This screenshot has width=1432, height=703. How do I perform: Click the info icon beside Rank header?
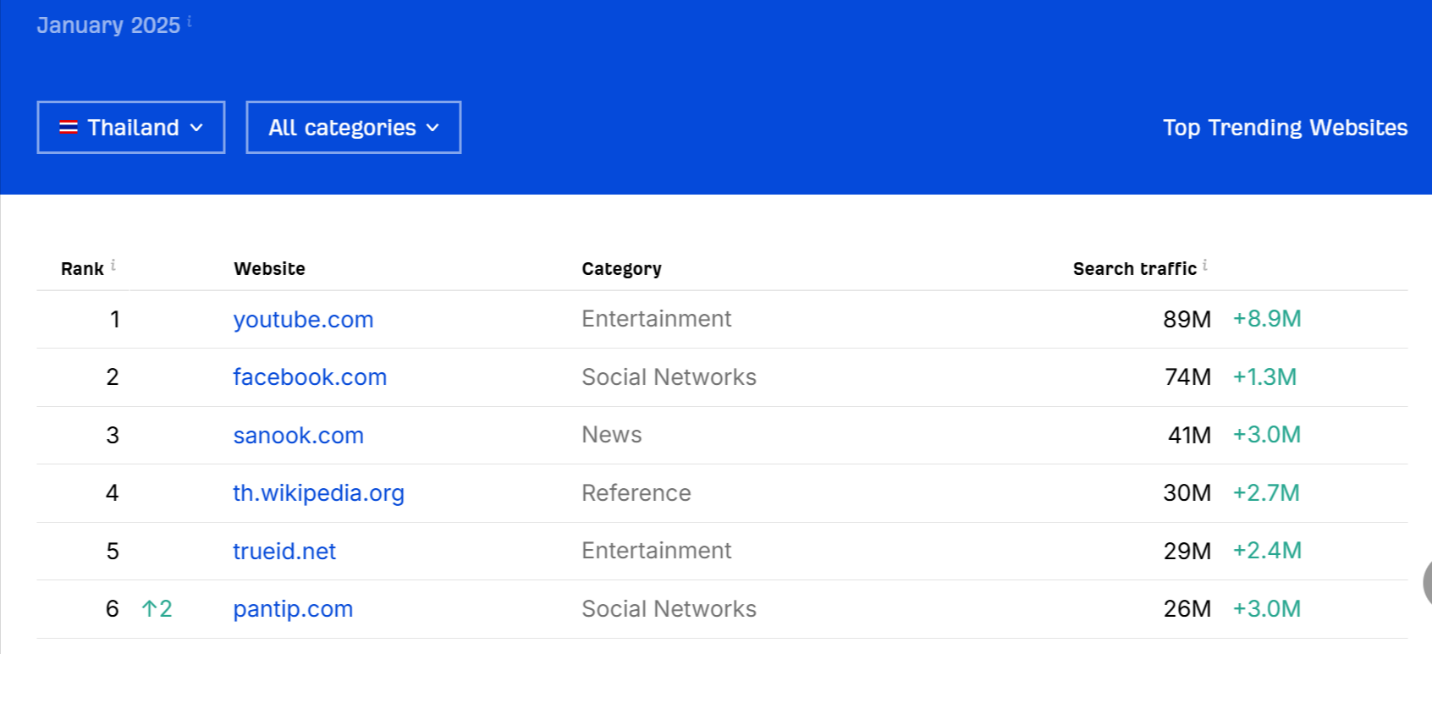pos(113,265)
